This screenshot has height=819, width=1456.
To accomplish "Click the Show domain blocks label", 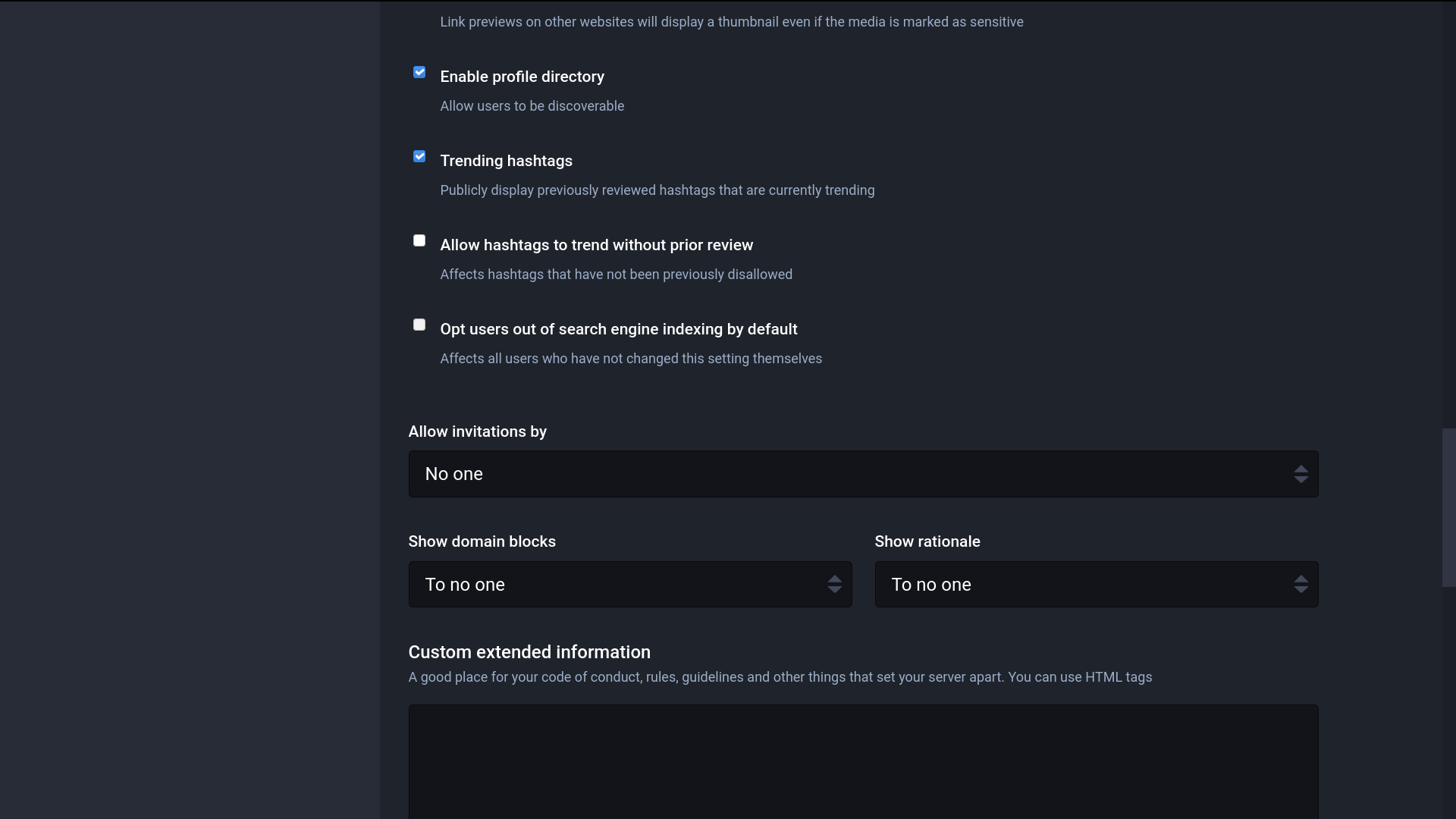I will click(482, 541).
